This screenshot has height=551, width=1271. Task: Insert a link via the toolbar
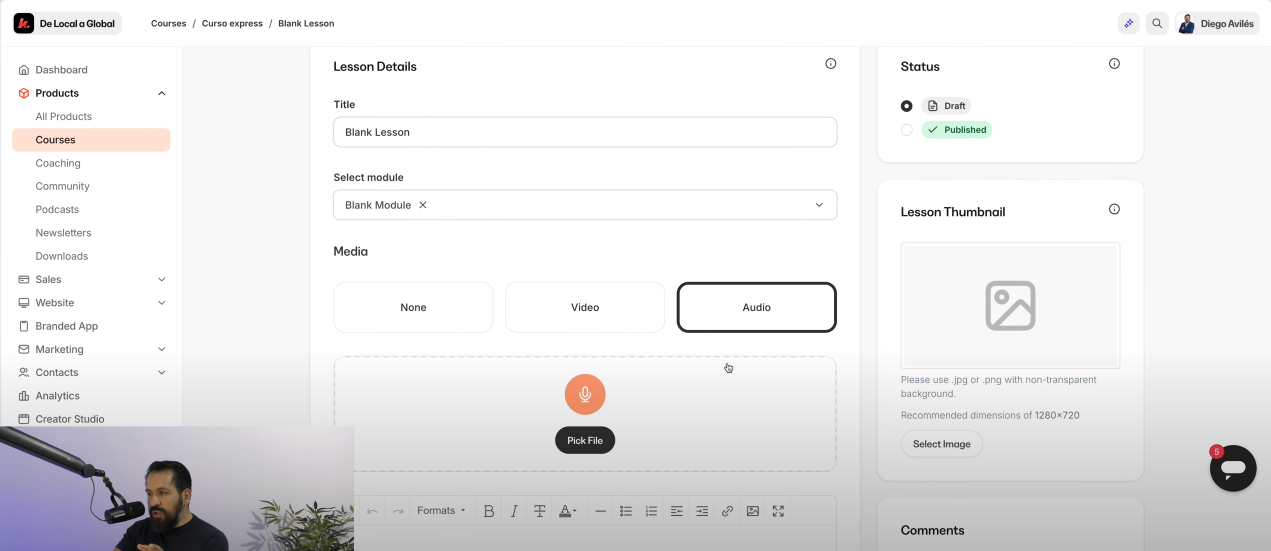[727, 511]
